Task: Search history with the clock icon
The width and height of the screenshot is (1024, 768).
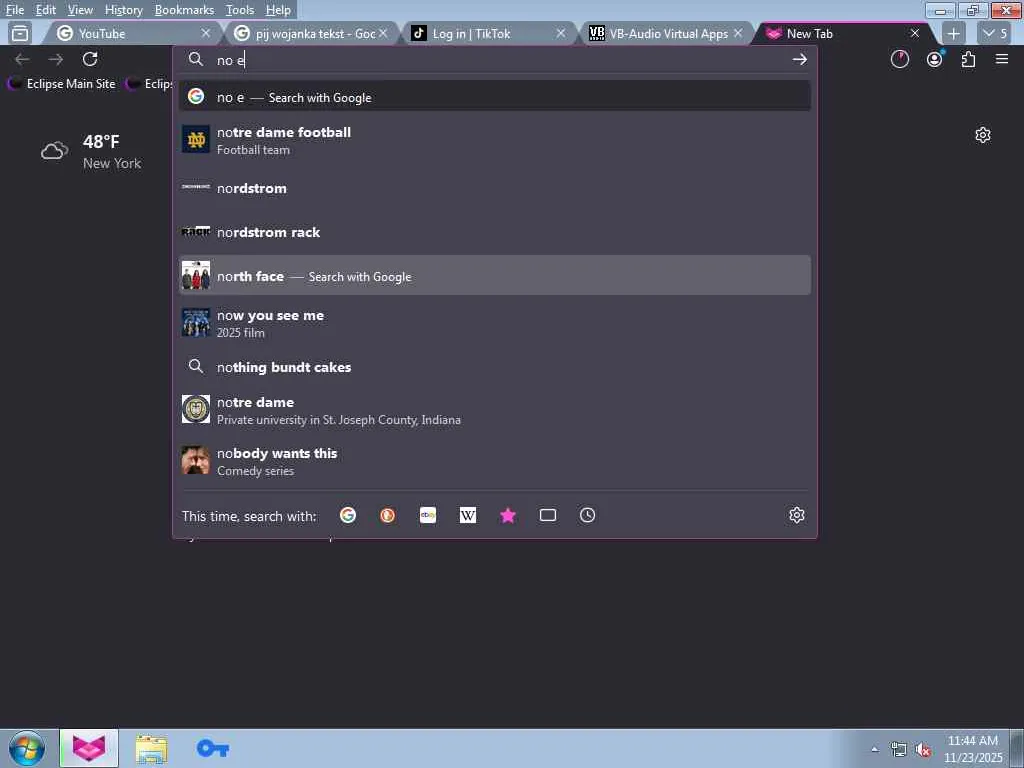Action: [x=587, y=515]
